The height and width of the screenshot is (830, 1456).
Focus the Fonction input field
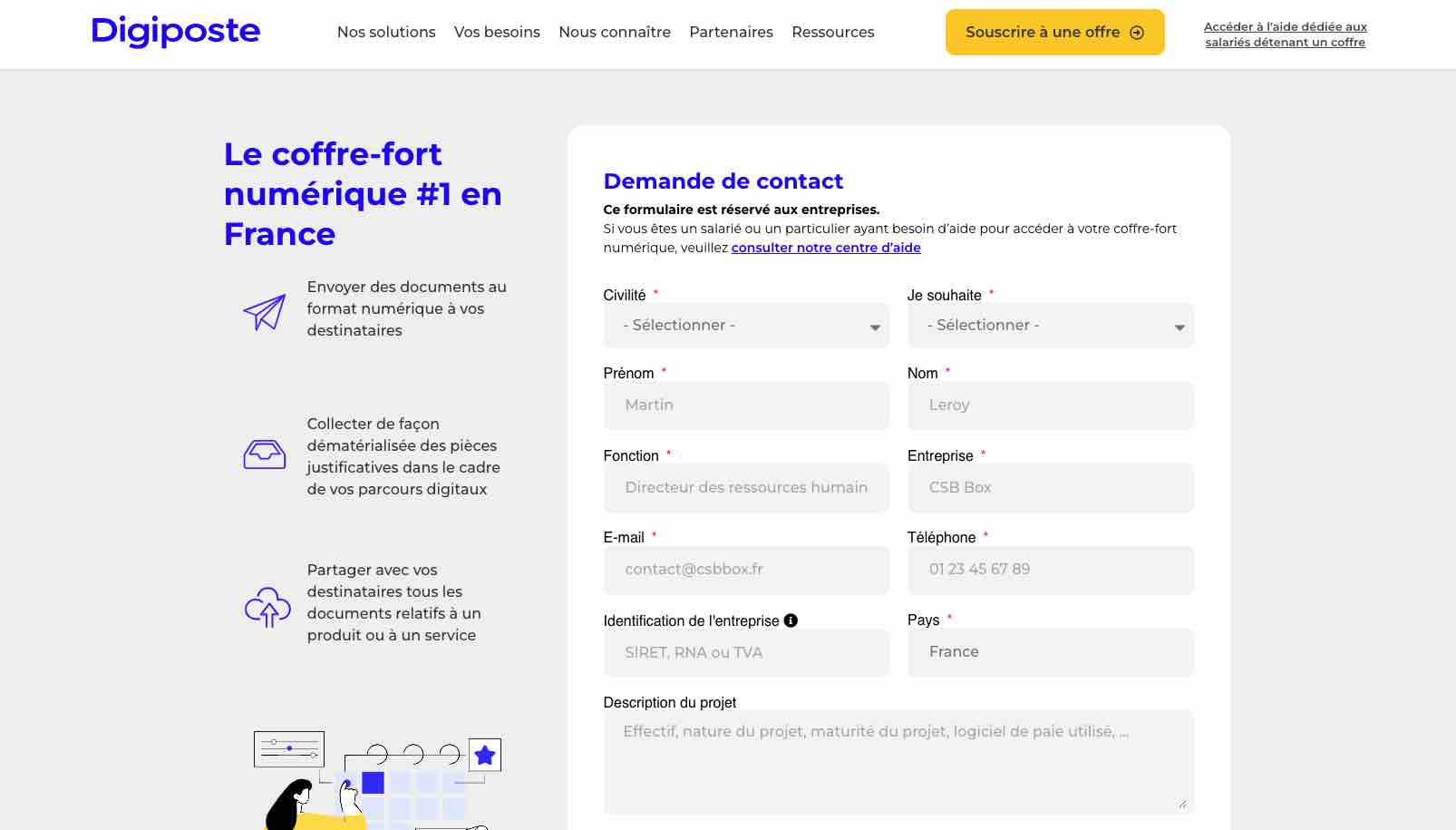747,488
